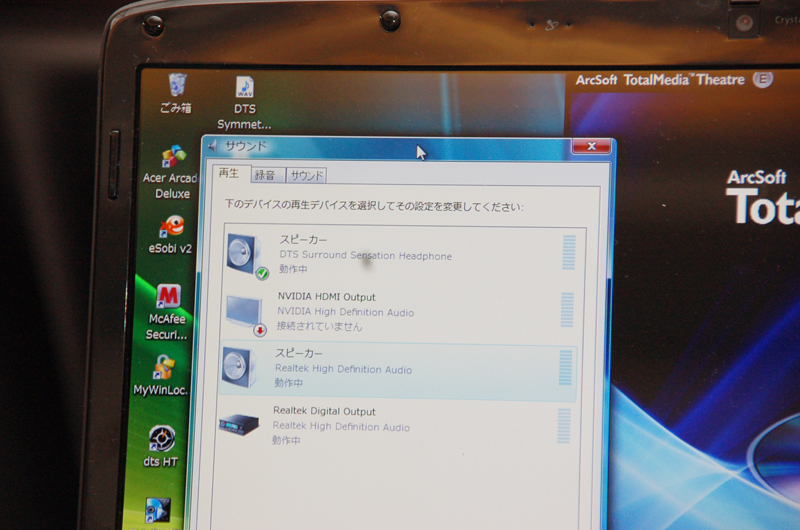Select the Realtek Digital Output receiver icon
This screenshot has height=530, width=800.
point(239,424)
